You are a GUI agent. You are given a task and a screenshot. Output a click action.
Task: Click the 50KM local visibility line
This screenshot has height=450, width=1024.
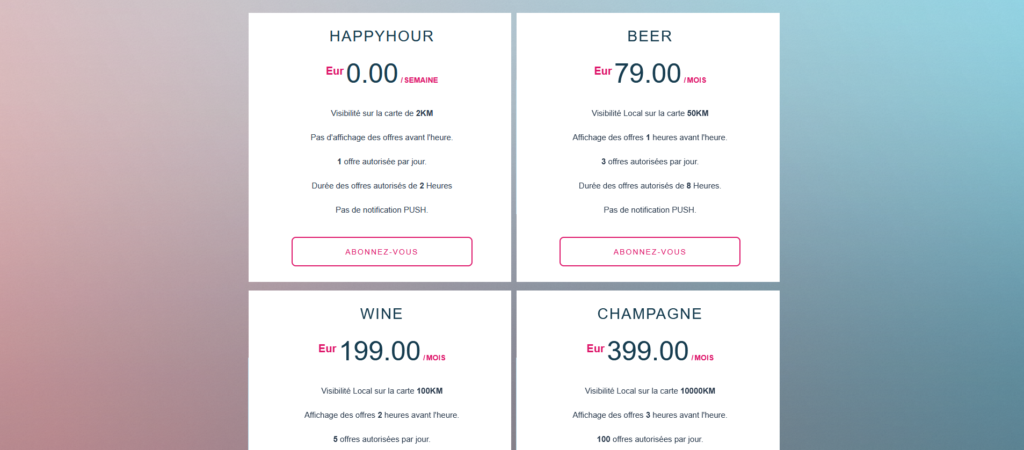coord(649,114)
